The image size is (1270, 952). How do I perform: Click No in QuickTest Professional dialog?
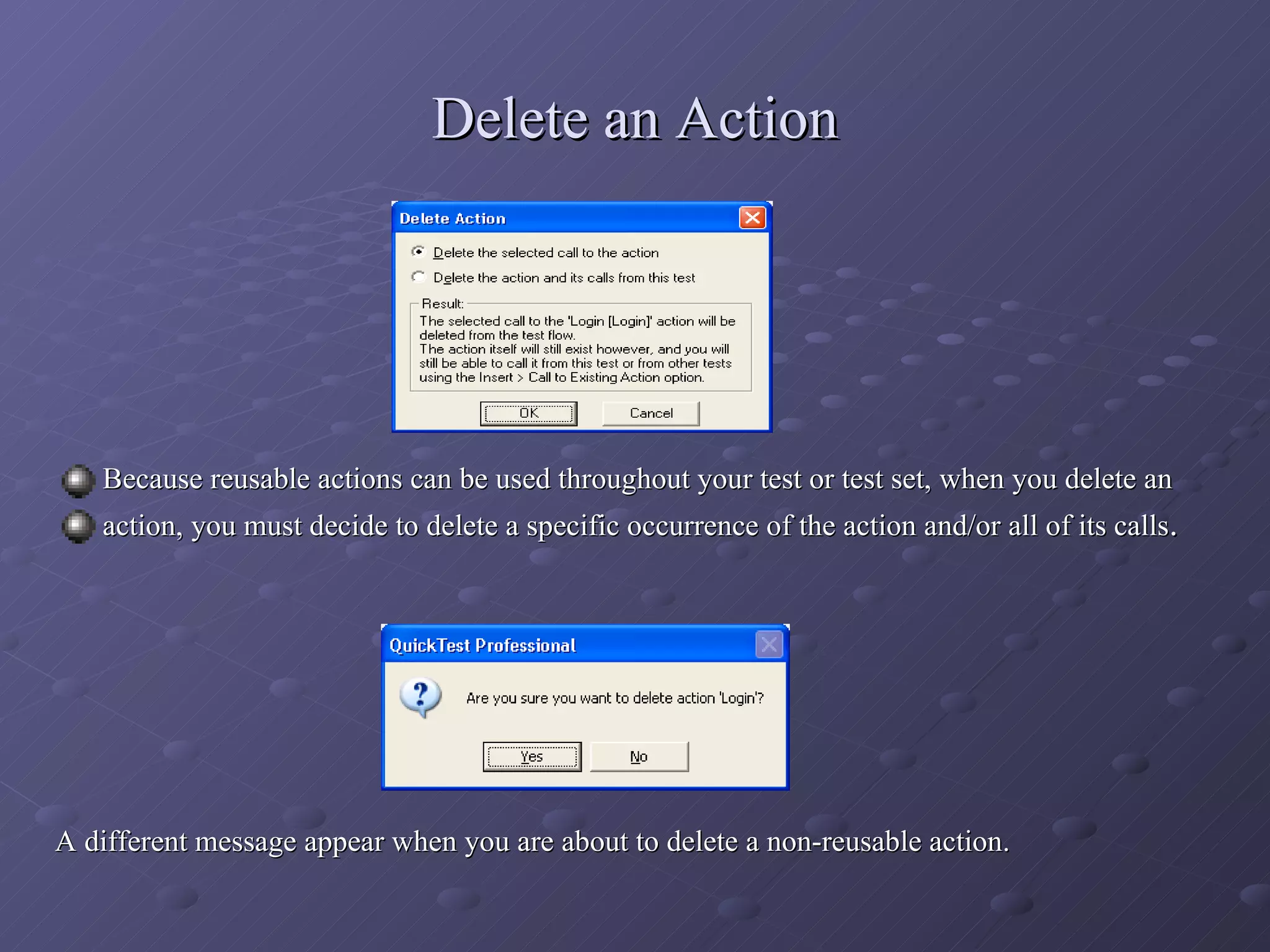[639, 757]
